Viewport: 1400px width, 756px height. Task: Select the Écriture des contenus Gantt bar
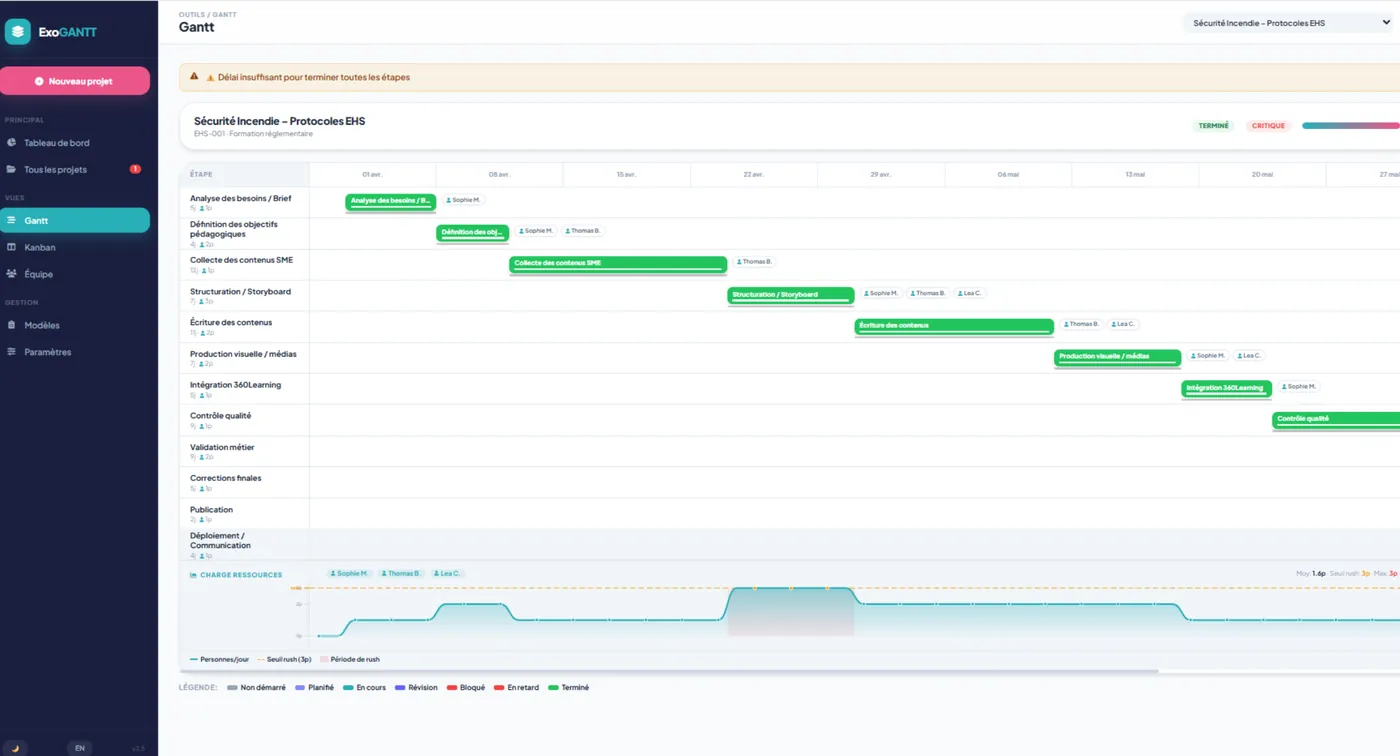point(954,326)
